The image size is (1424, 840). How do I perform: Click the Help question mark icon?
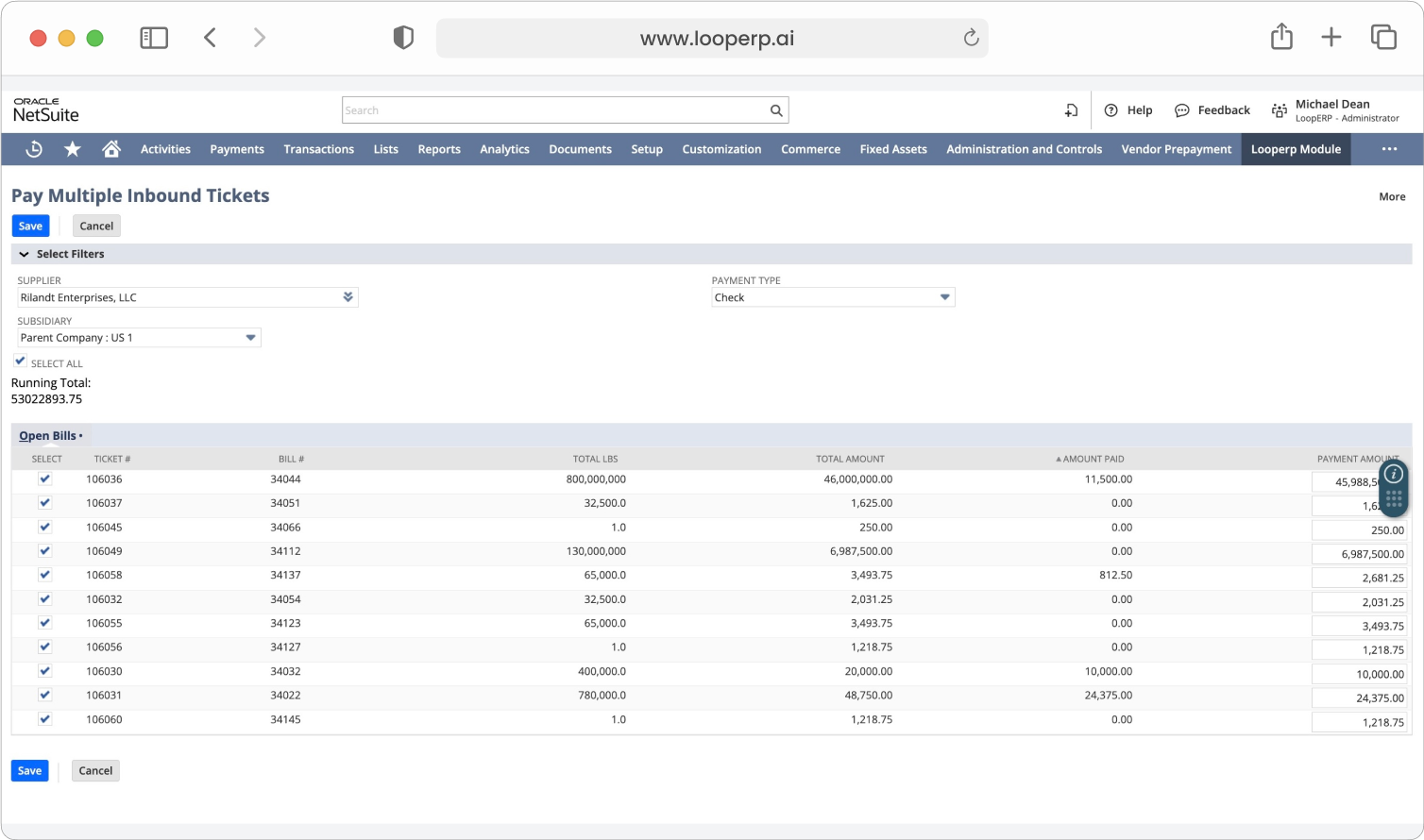pyautogui.click(x=1111, y=110)
